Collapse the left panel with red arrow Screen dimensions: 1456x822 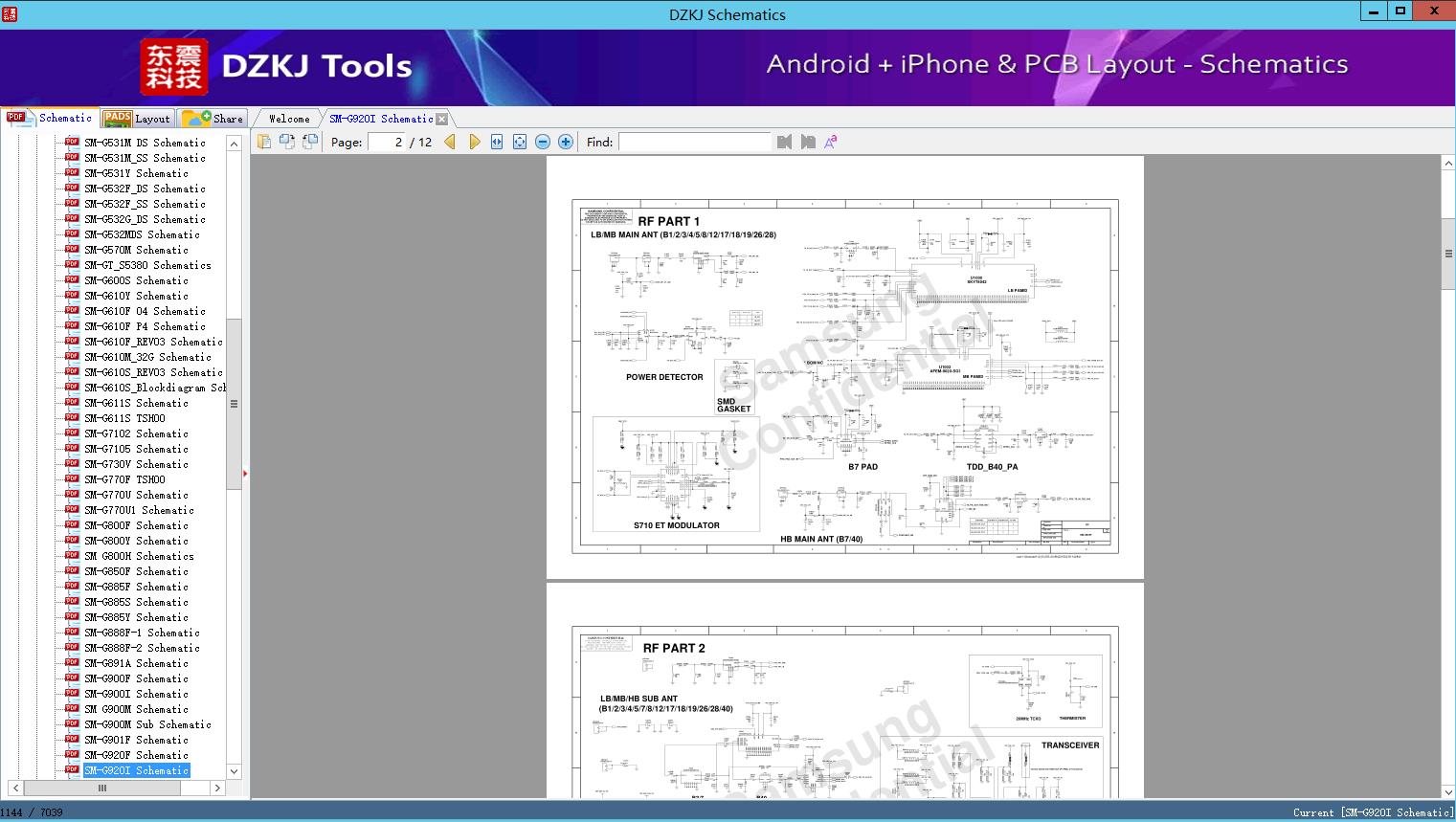click(x=245, y=473)
